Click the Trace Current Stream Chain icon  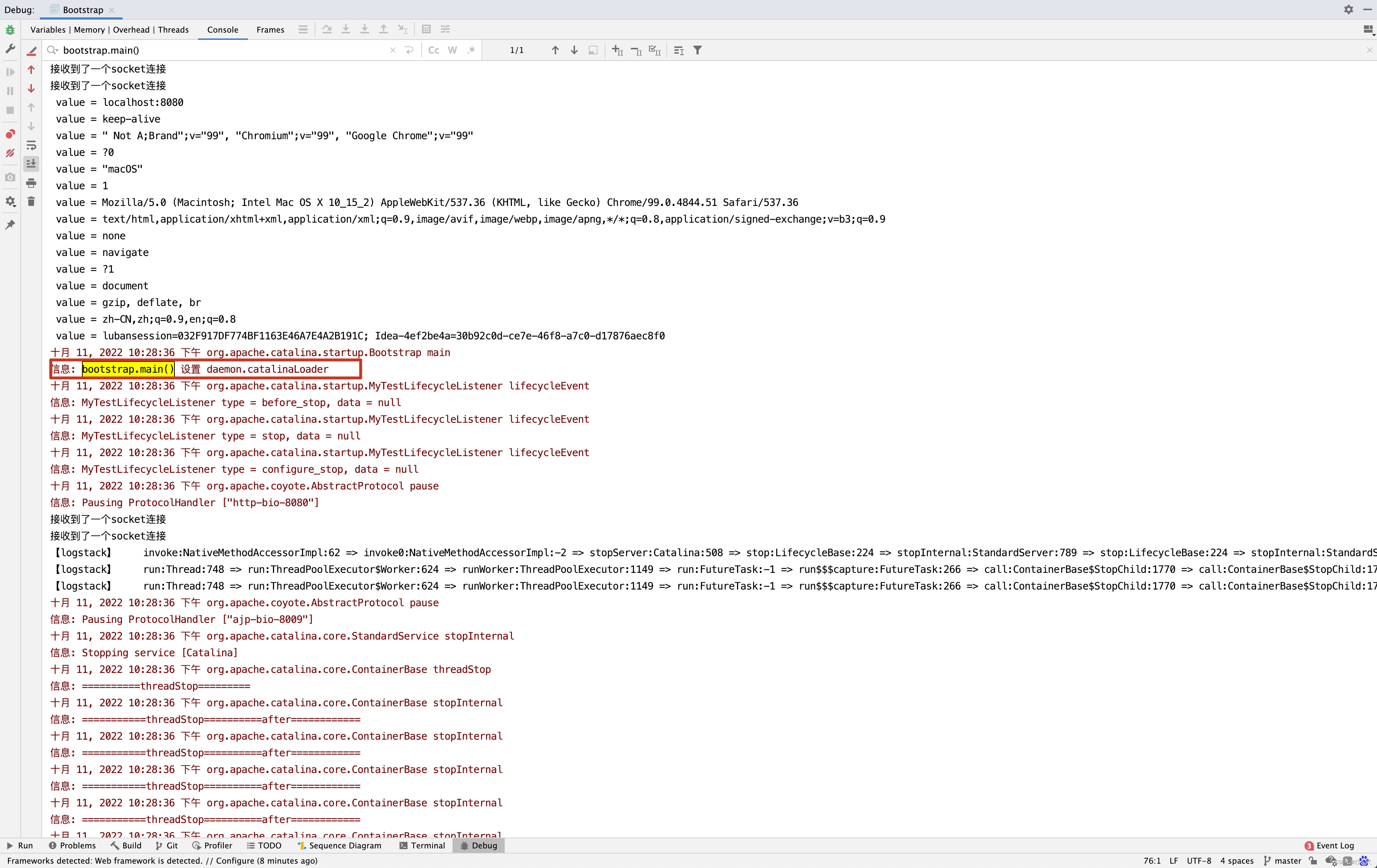[x=446, y=29]
